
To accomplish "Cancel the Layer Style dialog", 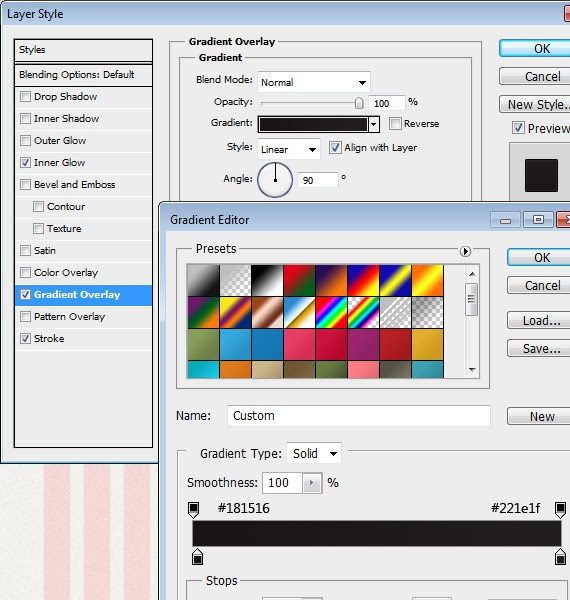I will (536, 77).
